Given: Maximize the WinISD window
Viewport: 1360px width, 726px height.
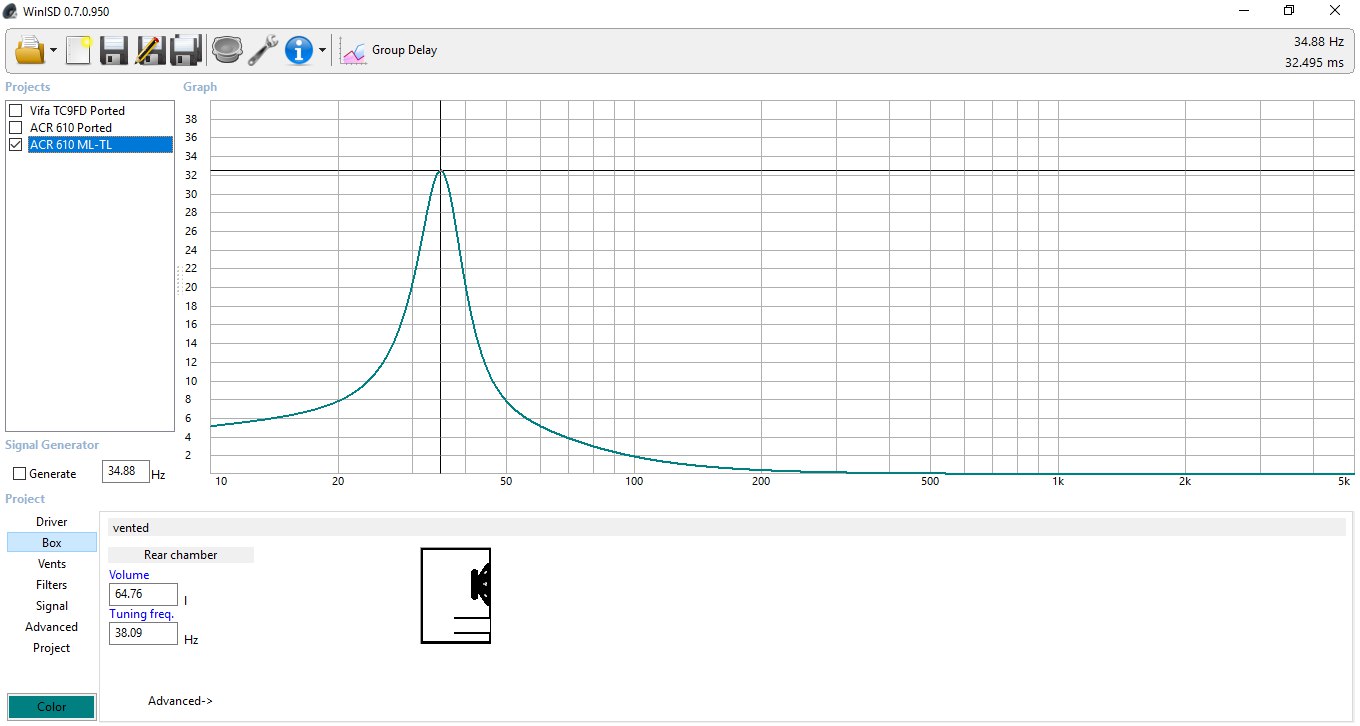Looking at the screenshot, I should pos(1289,11).
